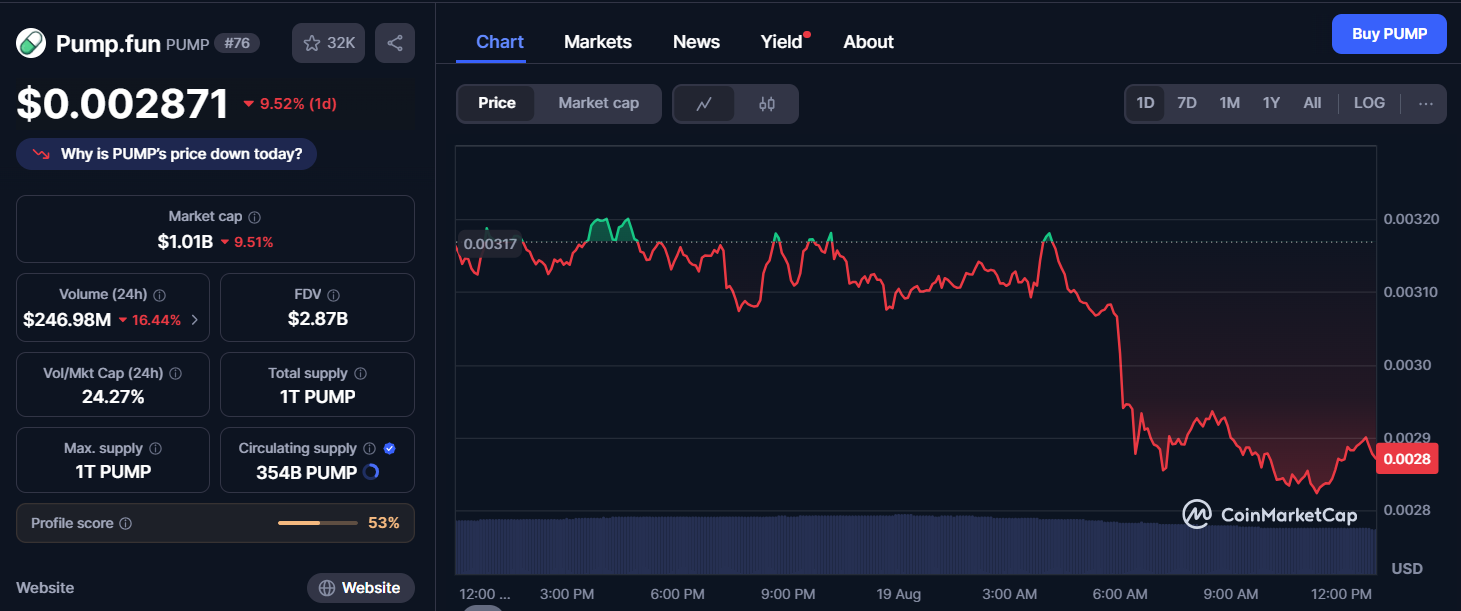Click the verified circulating supply badge
This screenshot has width=1461, height=611.
[x=390, y=449]
